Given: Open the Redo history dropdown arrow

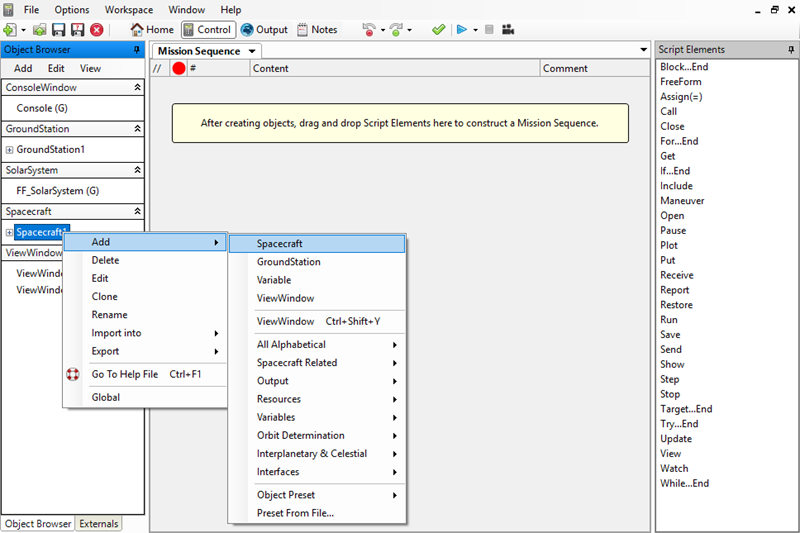Looking at the screenshot, I should pos(409,30).
